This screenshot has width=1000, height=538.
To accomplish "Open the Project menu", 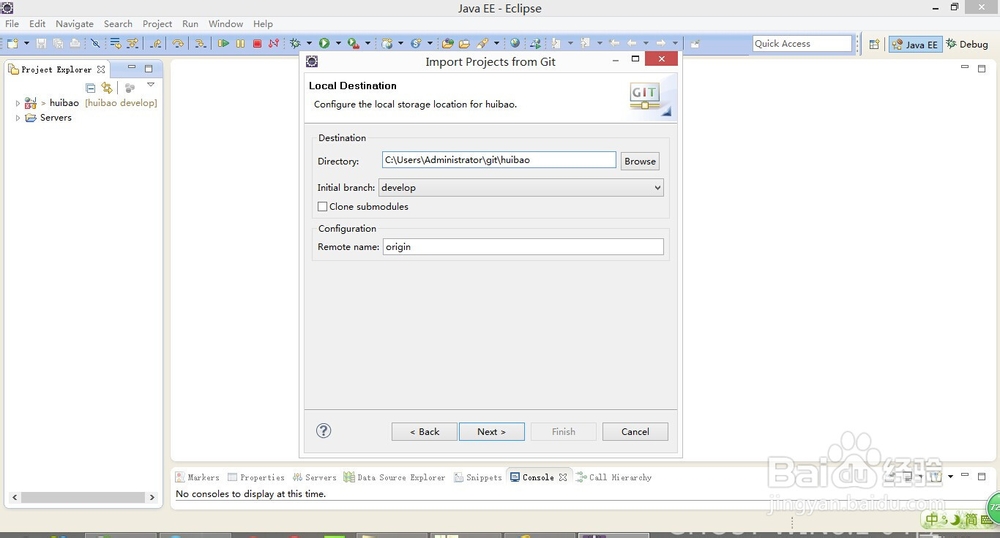I will 157,24.
